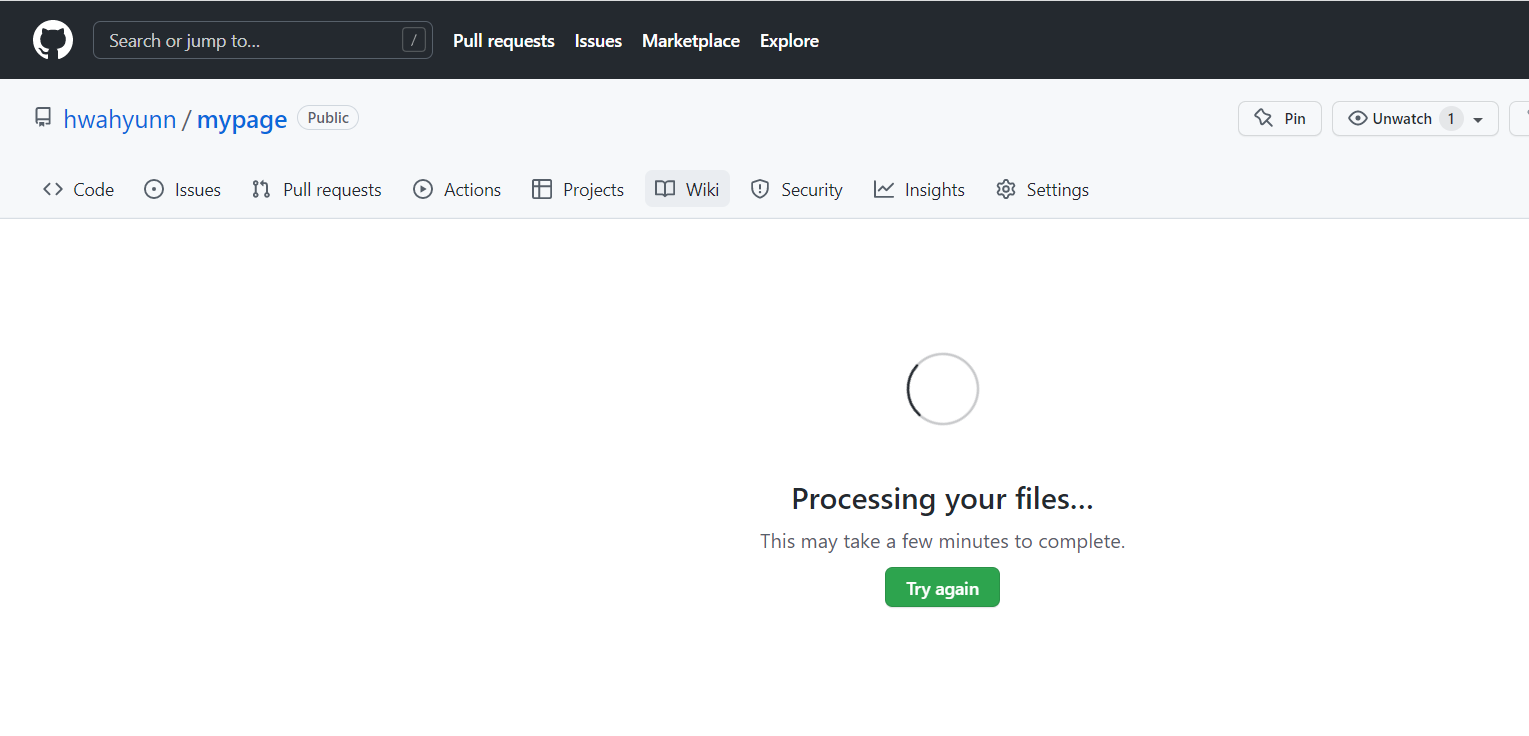Viewport: 1529px width, 736px height.
Task: Click the play icon of the Actions tab
Action: (x=423, y=190)
